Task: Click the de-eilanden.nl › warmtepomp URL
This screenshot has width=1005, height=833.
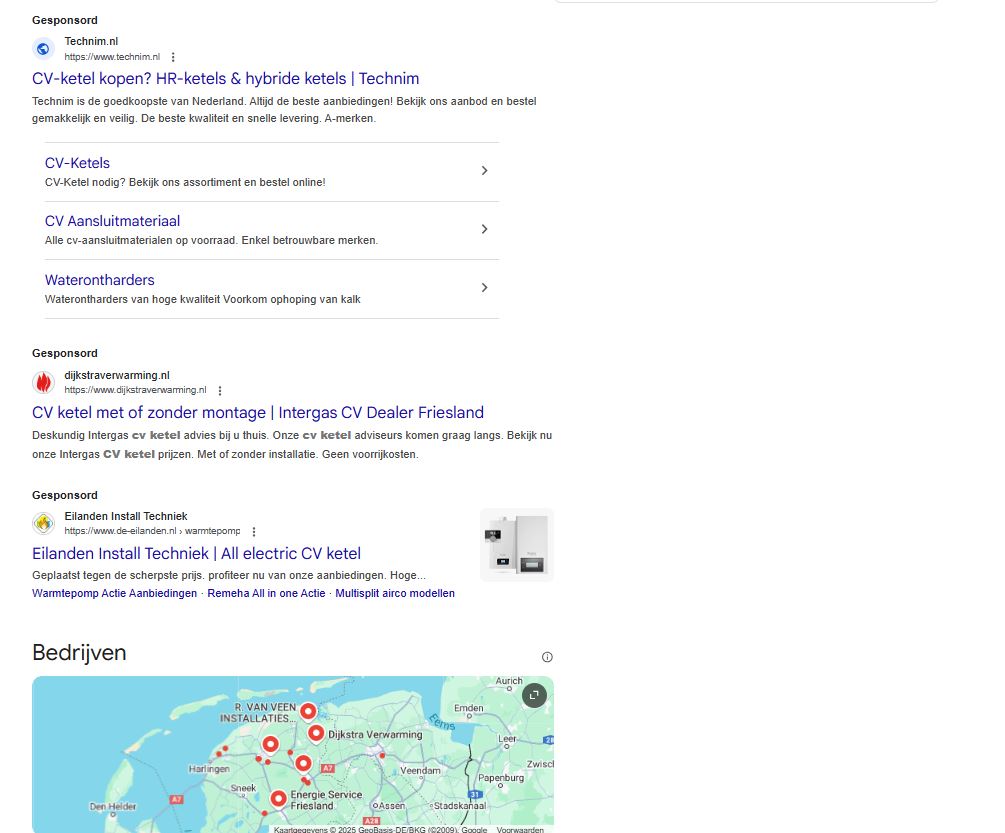Action: point(152,531)
